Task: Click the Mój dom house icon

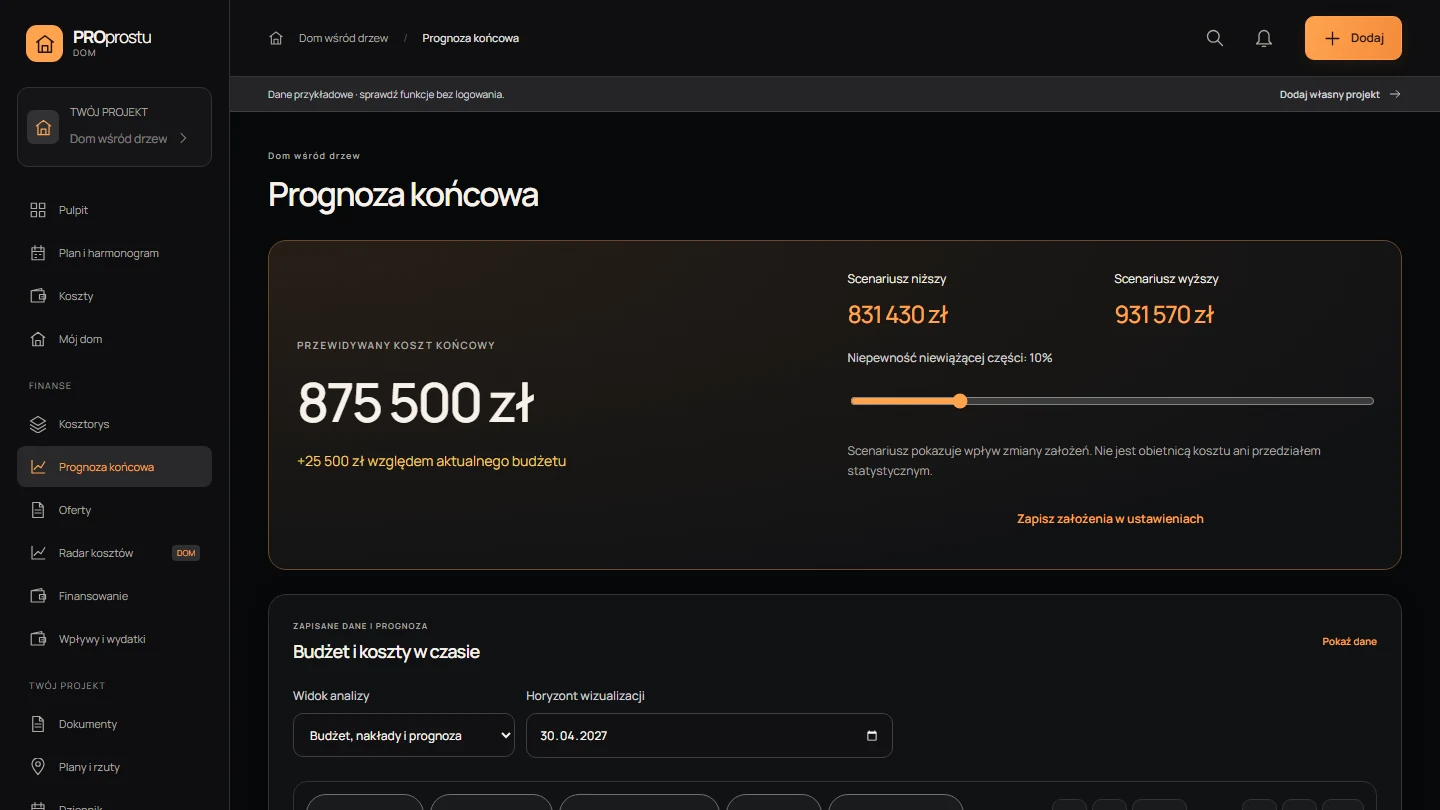Action: pos(38,339)
